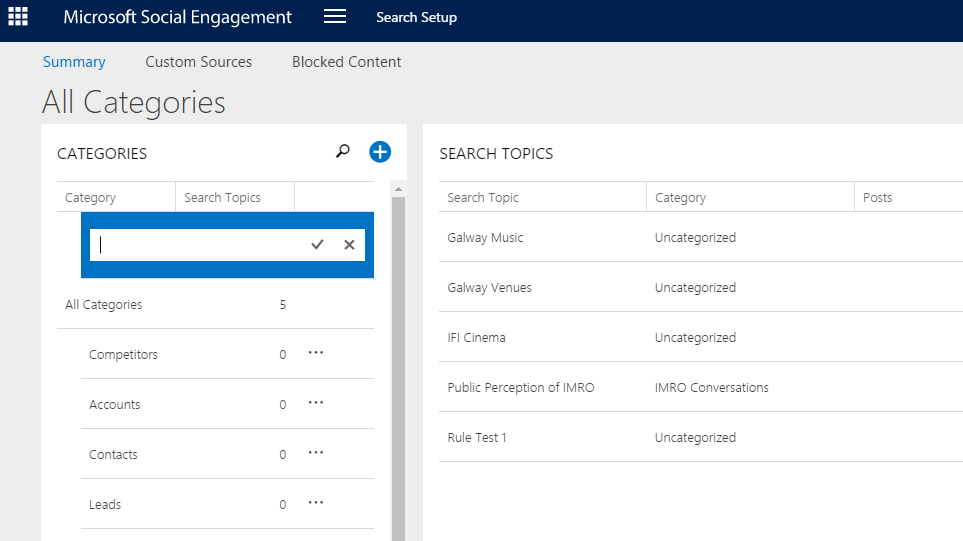Open Public Perception of IMRO topic

coord(521,387)
